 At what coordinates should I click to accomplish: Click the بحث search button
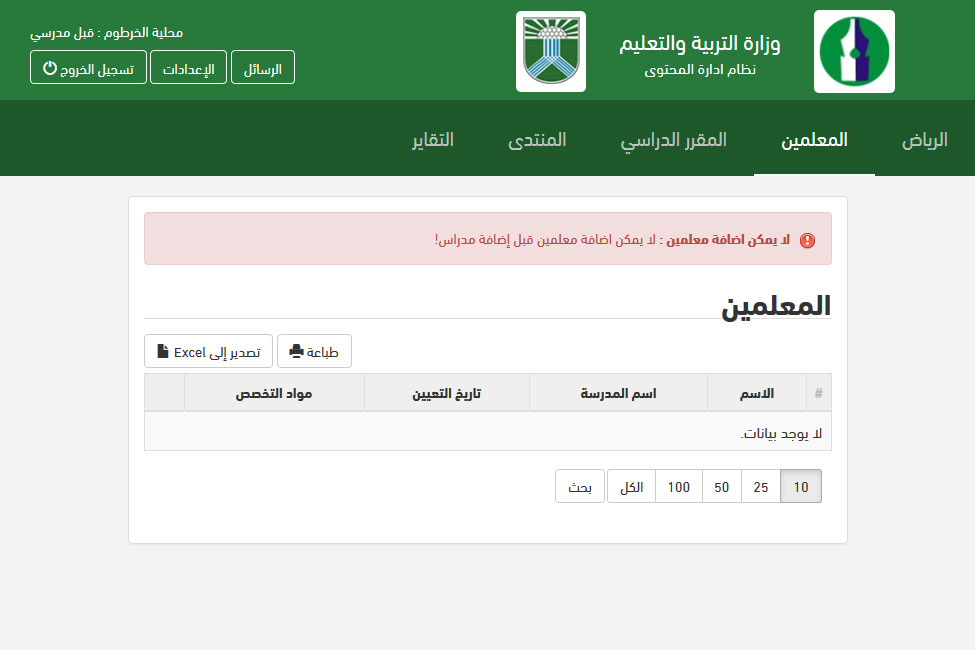[580, 486]
